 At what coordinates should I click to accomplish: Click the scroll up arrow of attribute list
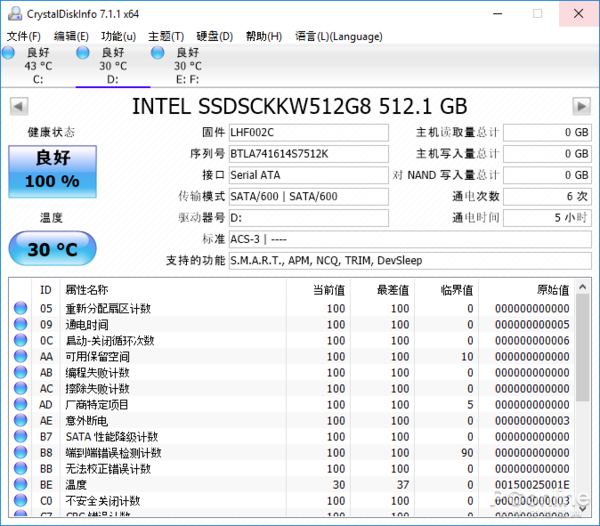[x=583, y=287]
